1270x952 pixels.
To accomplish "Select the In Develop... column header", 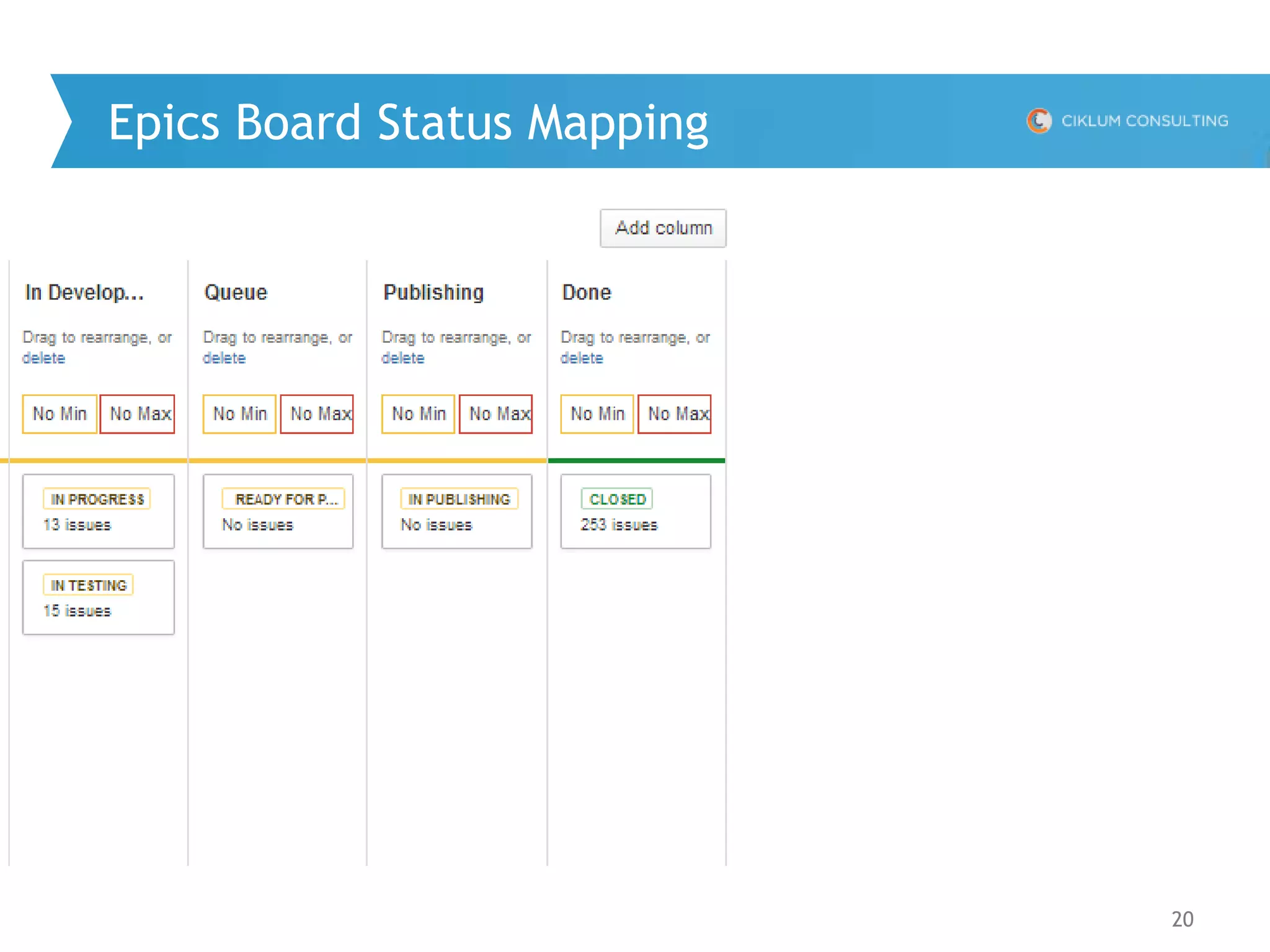I will pyautogui.click(x=84, y=292).
